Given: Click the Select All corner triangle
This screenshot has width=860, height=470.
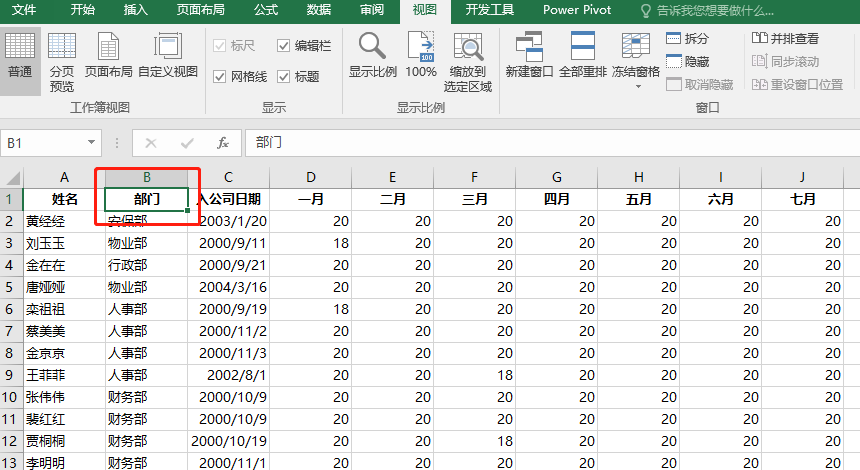Looking at the screenshot, I should (x=13, y=178).
